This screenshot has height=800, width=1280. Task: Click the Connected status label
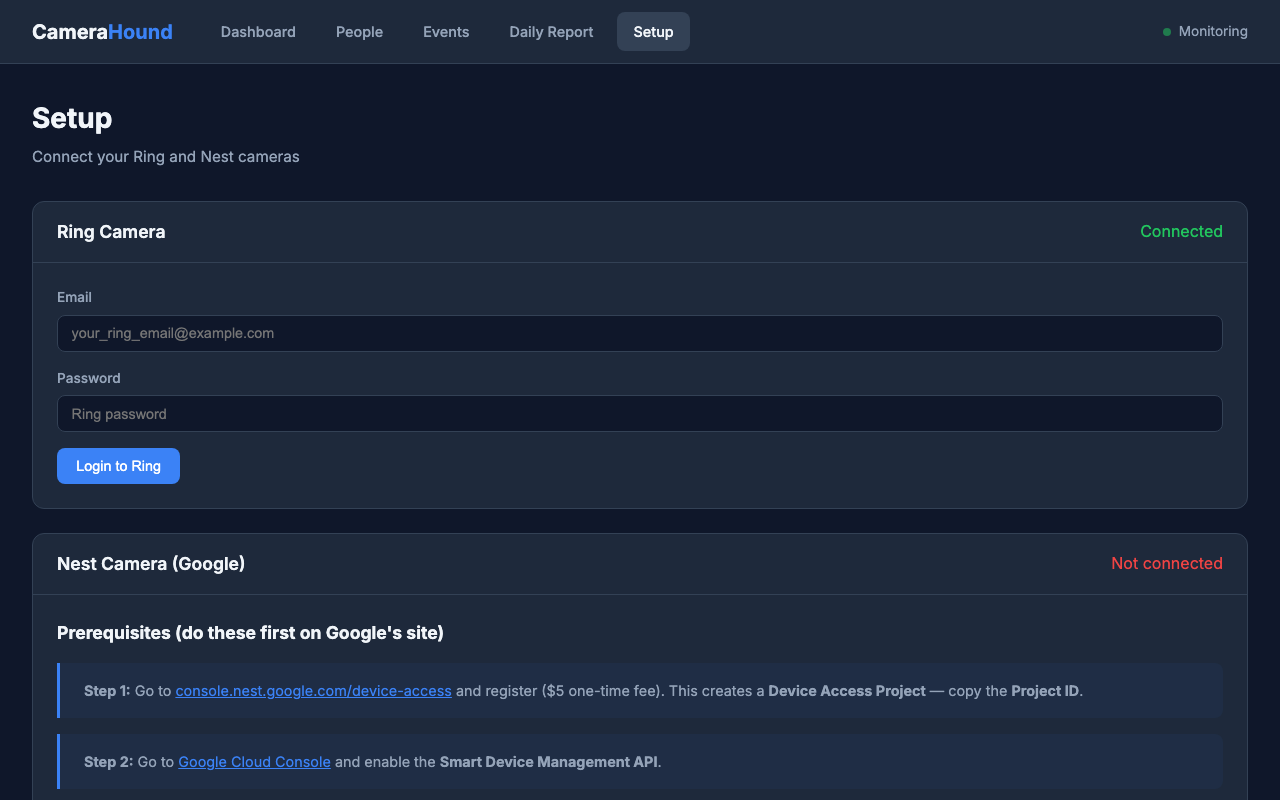coord(1181,231)
